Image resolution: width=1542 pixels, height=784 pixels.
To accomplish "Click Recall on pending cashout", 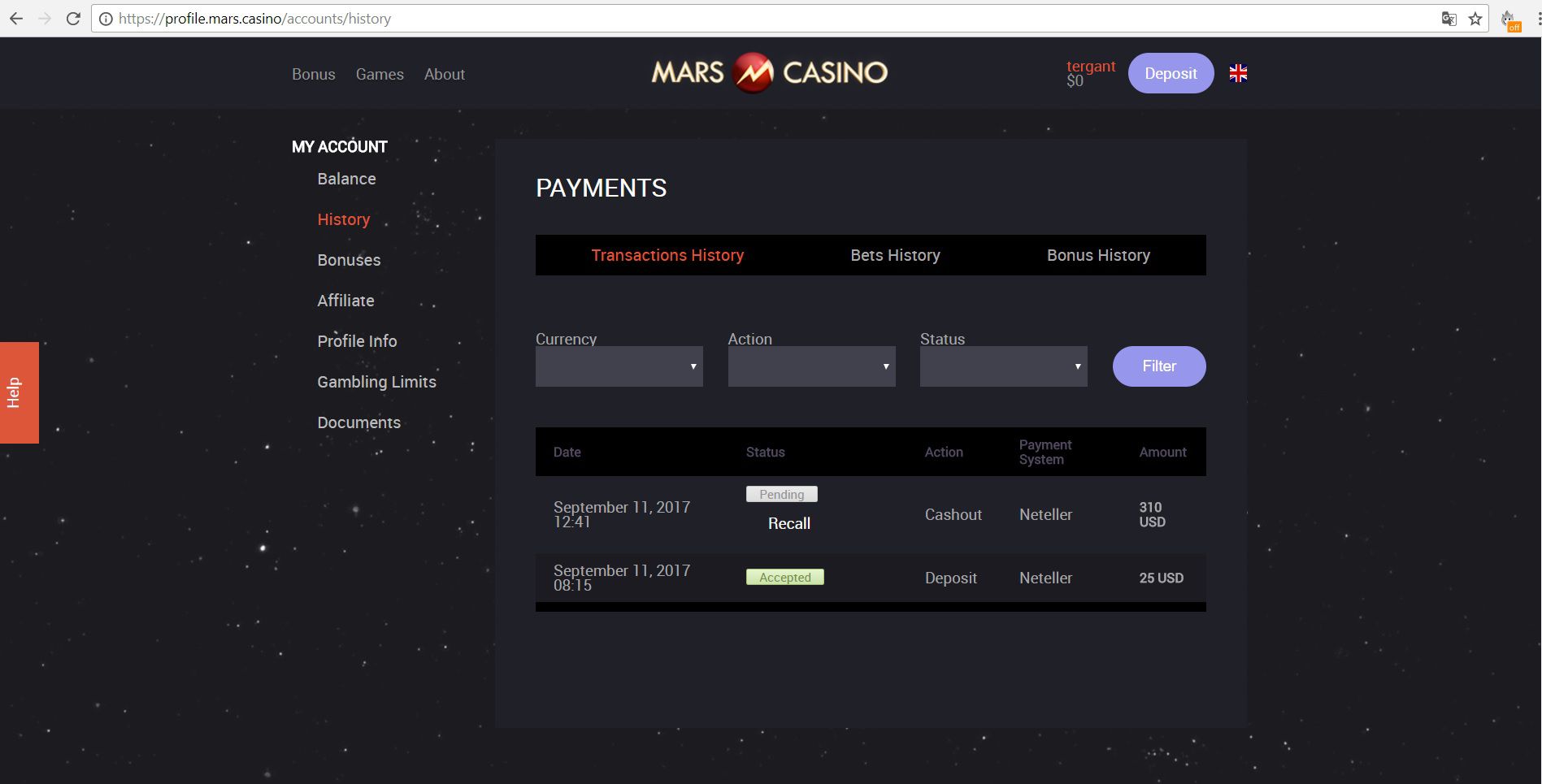I will point(789,524).
